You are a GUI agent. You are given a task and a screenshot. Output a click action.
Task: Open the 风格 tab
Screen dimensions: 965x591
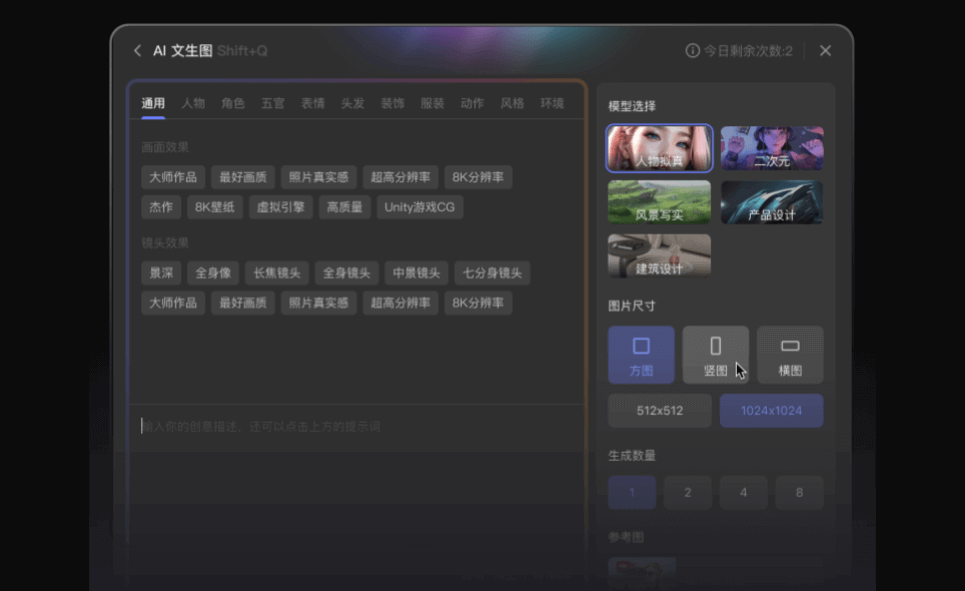point(511,102)
